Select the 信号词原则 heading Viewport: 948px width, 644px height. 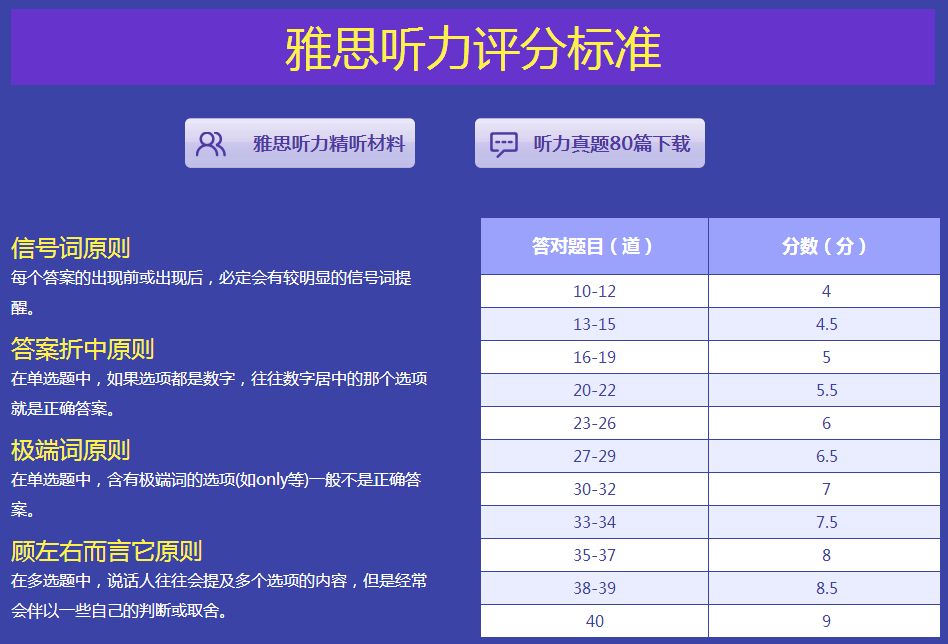71,248
